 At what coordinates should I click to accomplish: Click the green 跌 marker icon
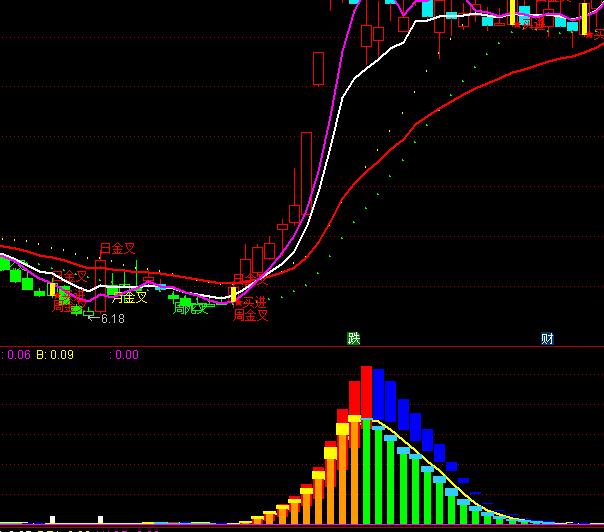click(x=353, y=338)
